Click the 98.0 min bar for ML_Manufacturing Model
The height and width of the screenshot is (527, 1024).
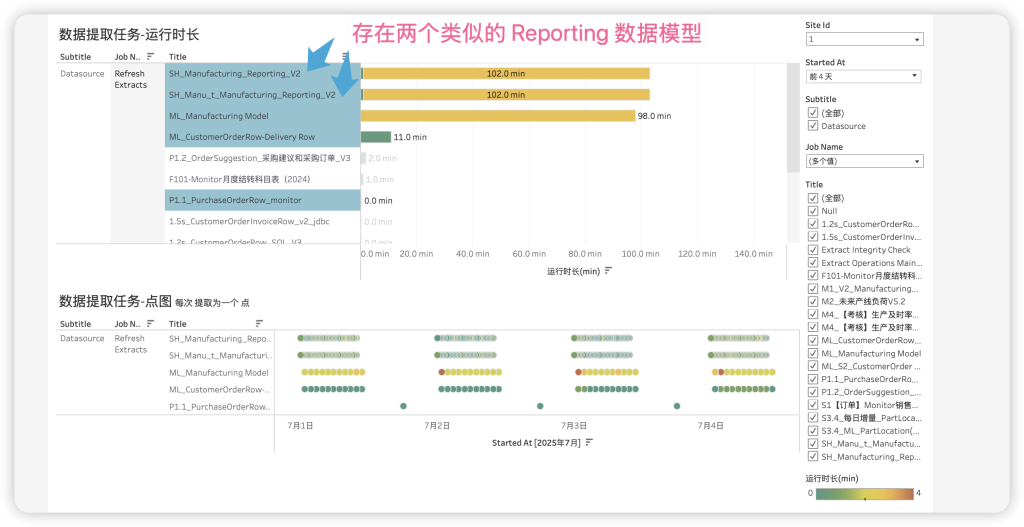498,116
